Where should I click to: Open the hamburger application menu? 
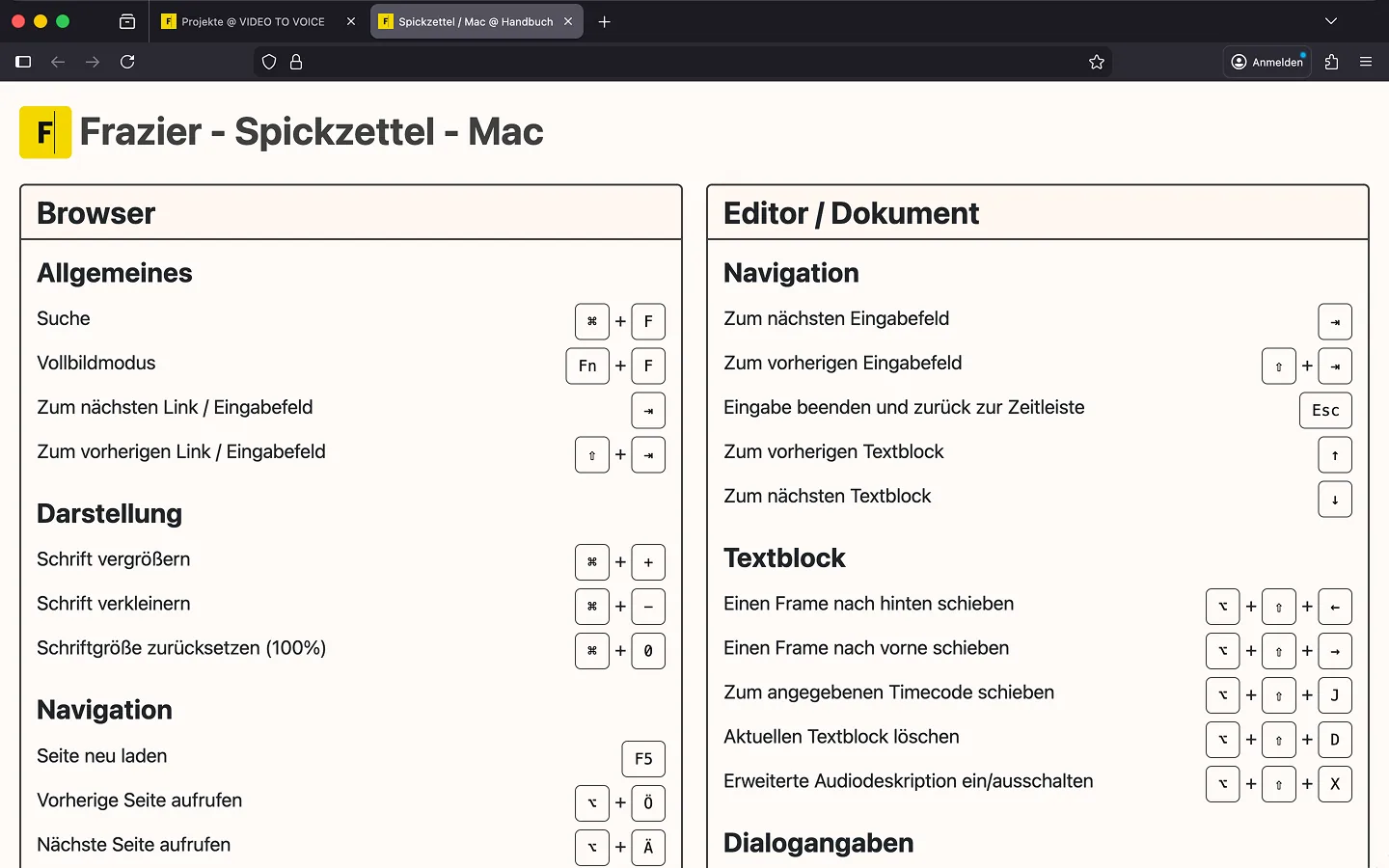(1366, 62)
